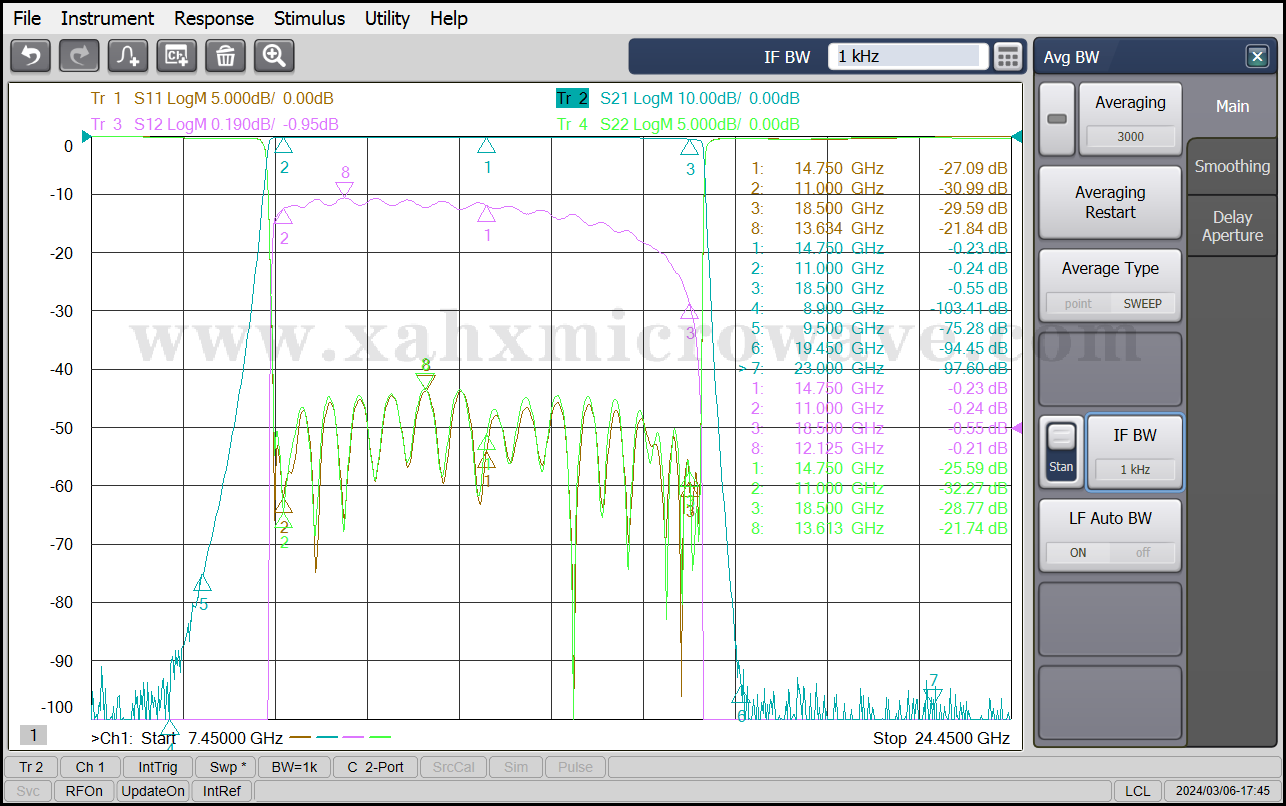Switch to the Smoothing tab
1286x806 pixels.
(x=1232, y=167)
